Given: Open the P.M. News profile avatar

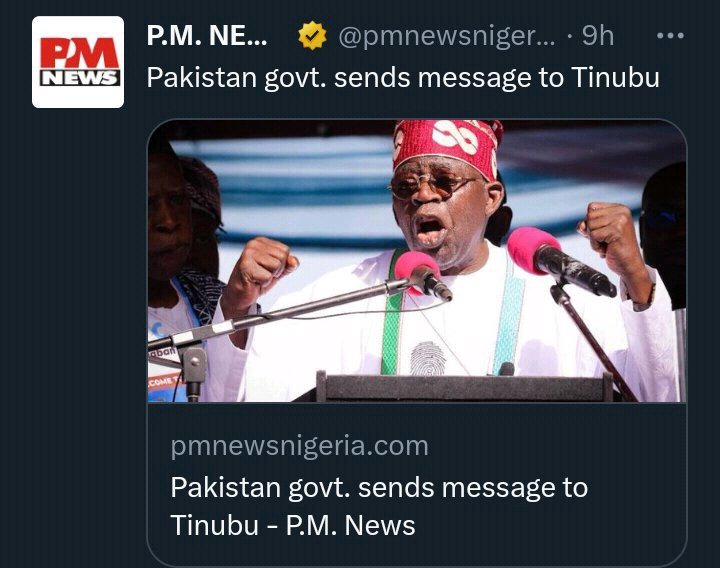Looking at the screenshot, I should click(78, 62).
